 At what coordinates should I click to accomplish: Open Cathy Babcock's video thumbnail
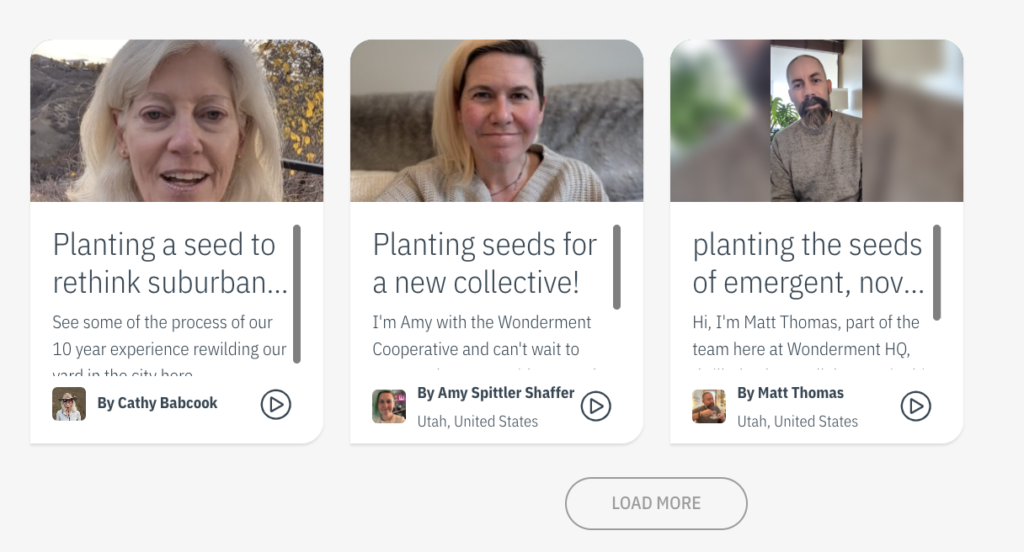pyautogui.click(x=177, y=121)
